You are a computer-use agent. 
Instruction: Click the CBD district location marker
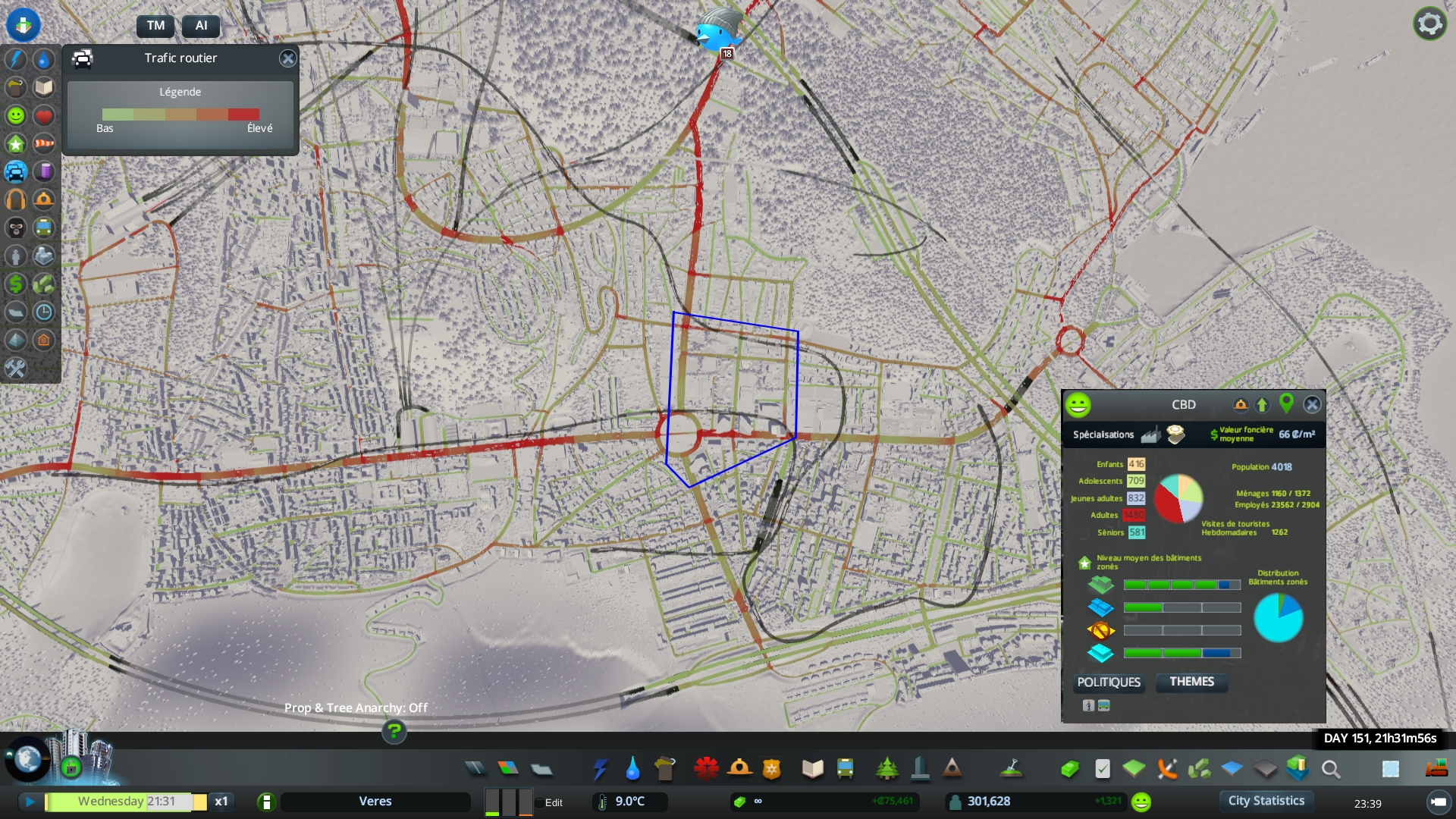pos(1286,403)
